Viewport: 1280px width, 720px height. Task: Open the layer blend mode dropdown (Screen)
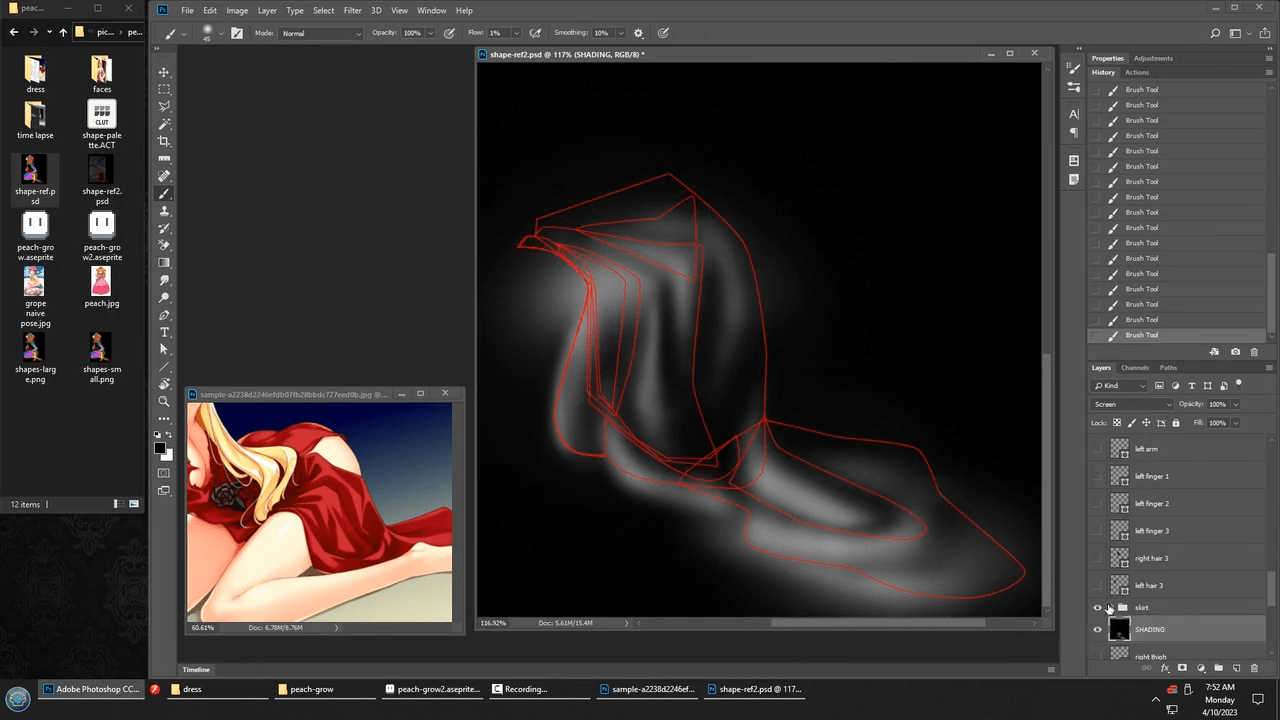click(x=1132, y=404)
